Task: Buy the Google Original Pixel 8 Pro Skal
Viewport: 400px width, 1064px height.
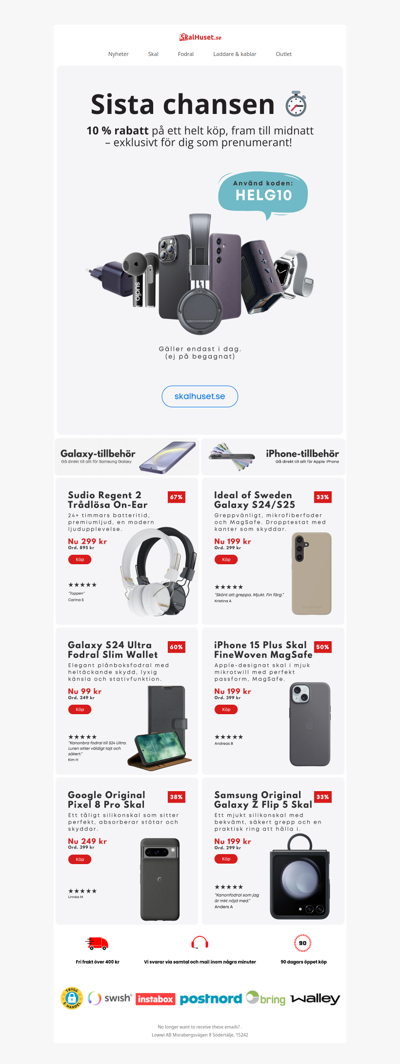Action: [79, 859]
